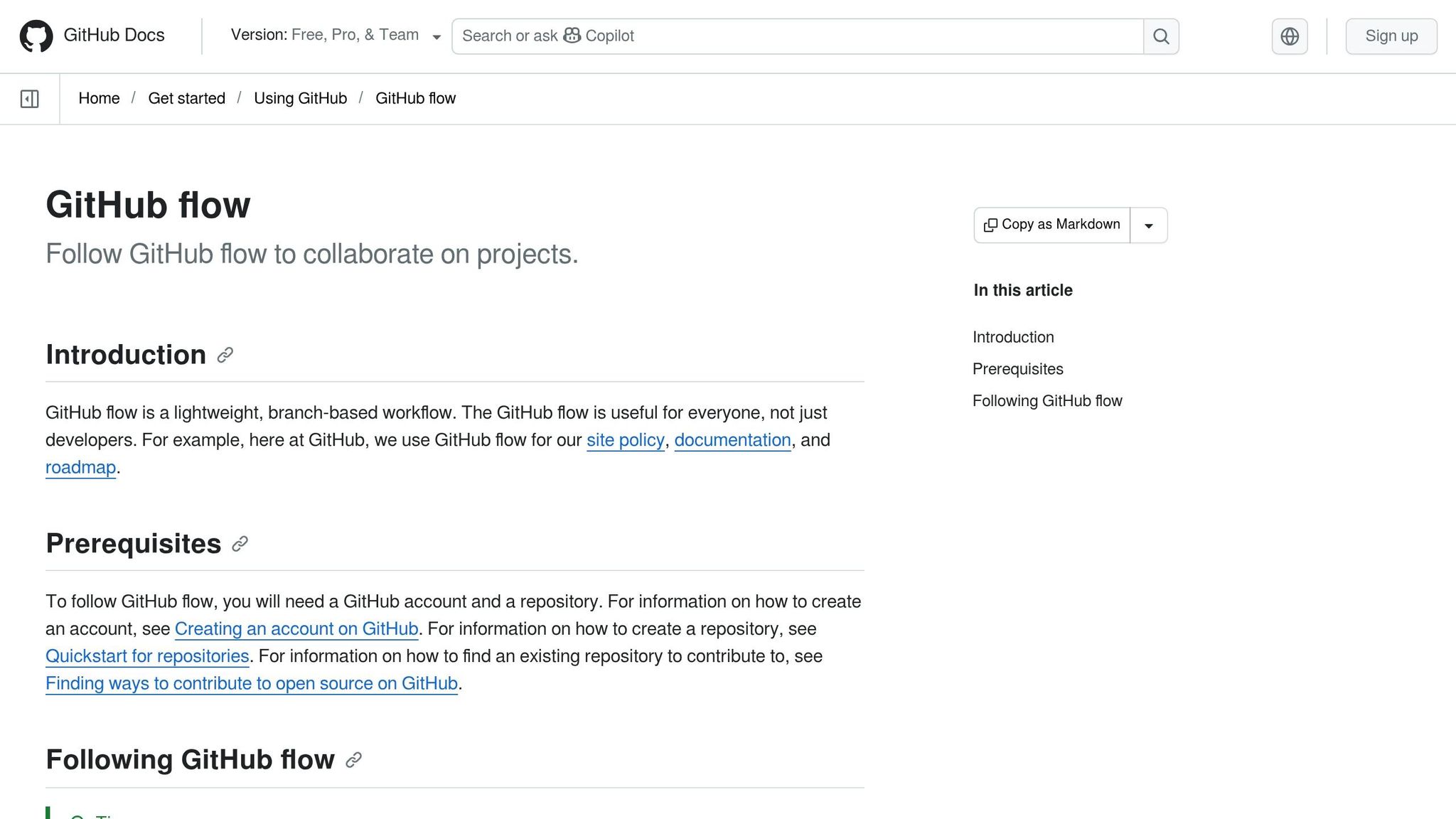The height and width of the screenshot is (819, 1456).
Task: Open Finding ways to contribute link
Action: 252,683
